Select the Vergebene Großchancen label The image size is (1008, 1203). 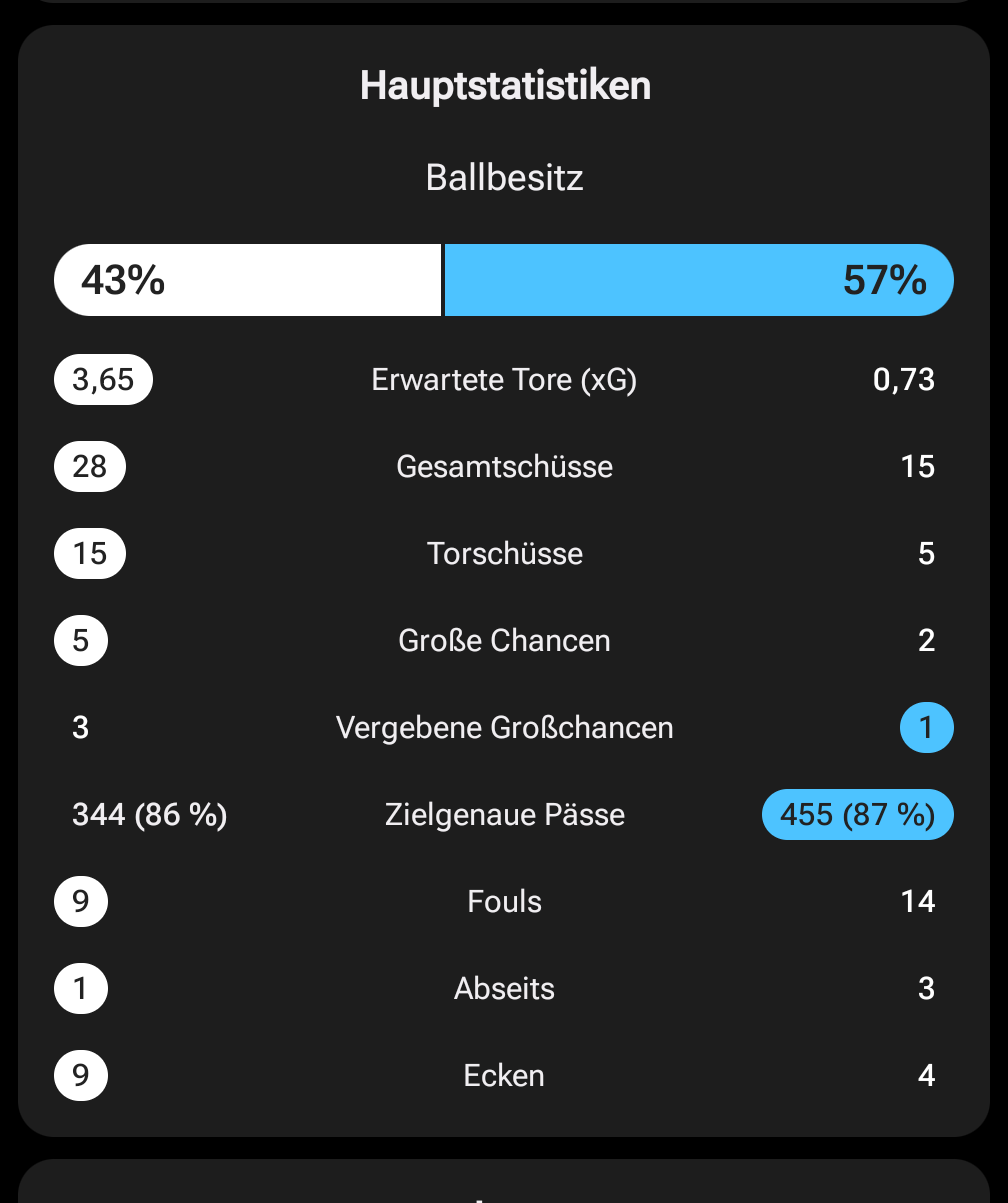(x=504, y=728)
